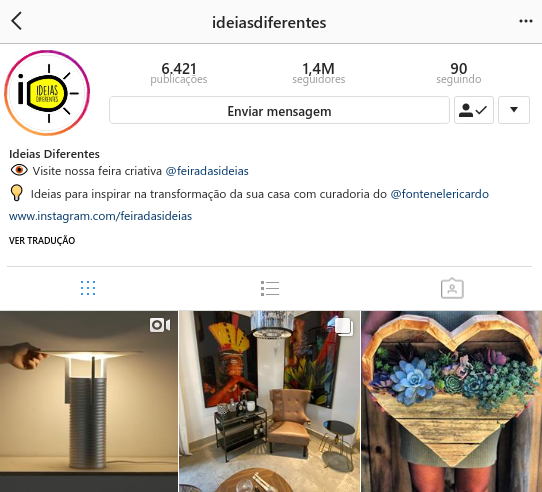Screen dimensions: 542x492
Task: Open the three-dot options menu
Action: (525, 21)
